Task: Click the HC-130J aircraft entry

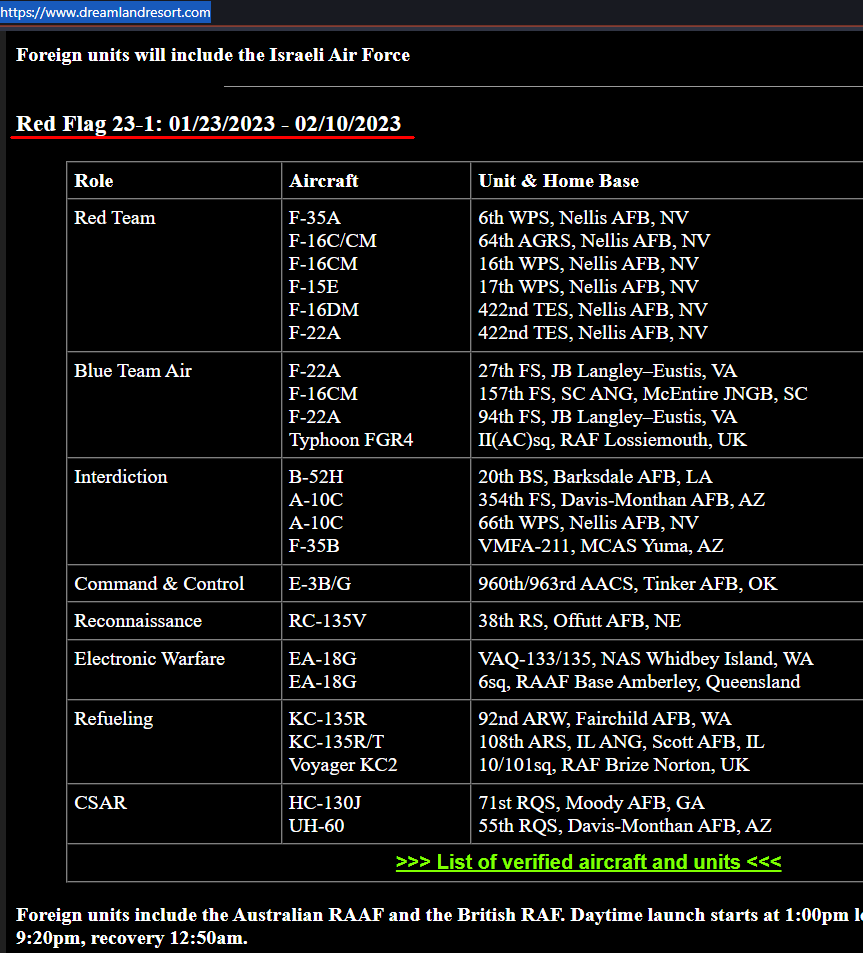Action: coord(325,802)
